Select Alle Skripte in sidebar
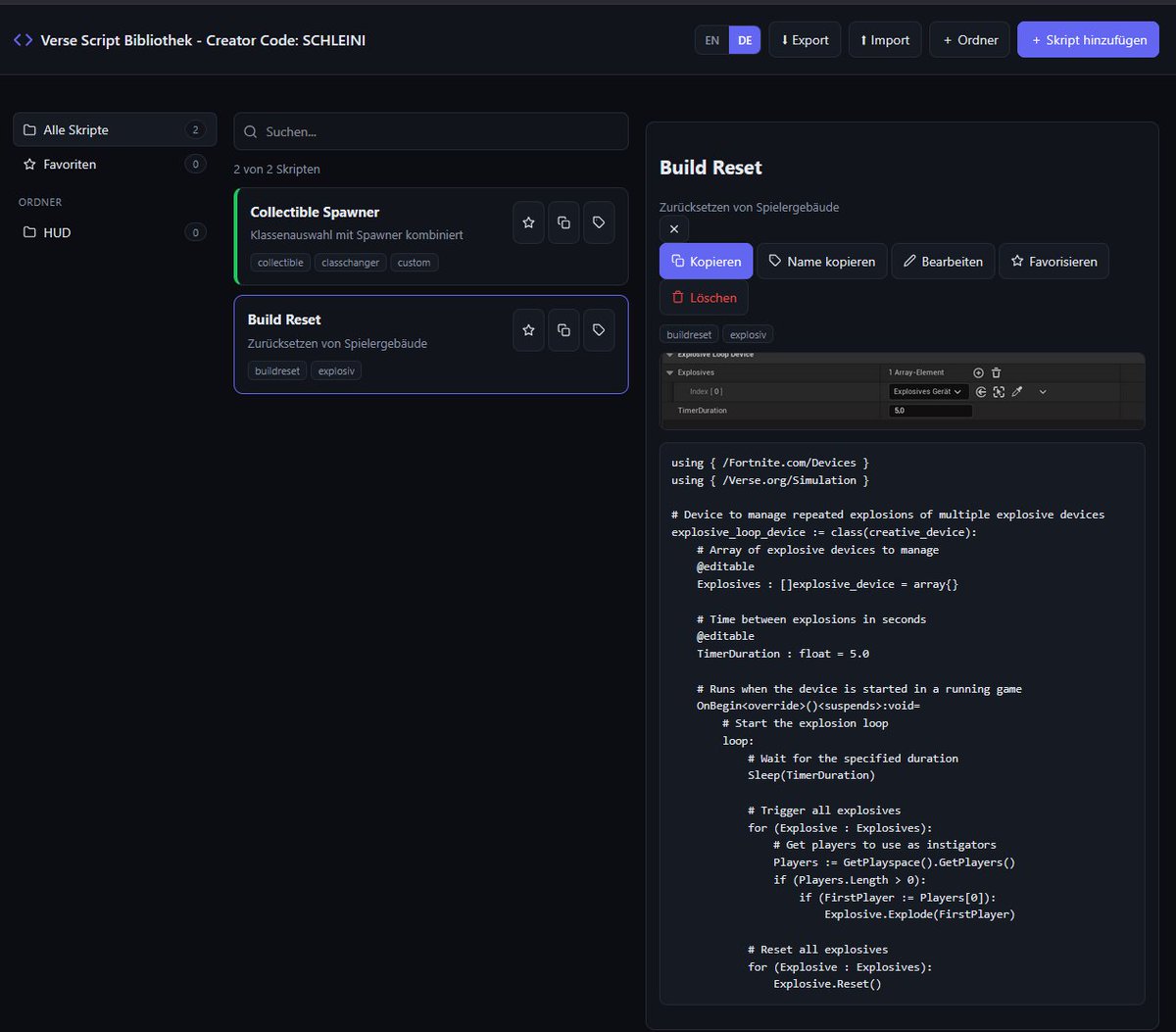1176x1032 pixels. 115,129
